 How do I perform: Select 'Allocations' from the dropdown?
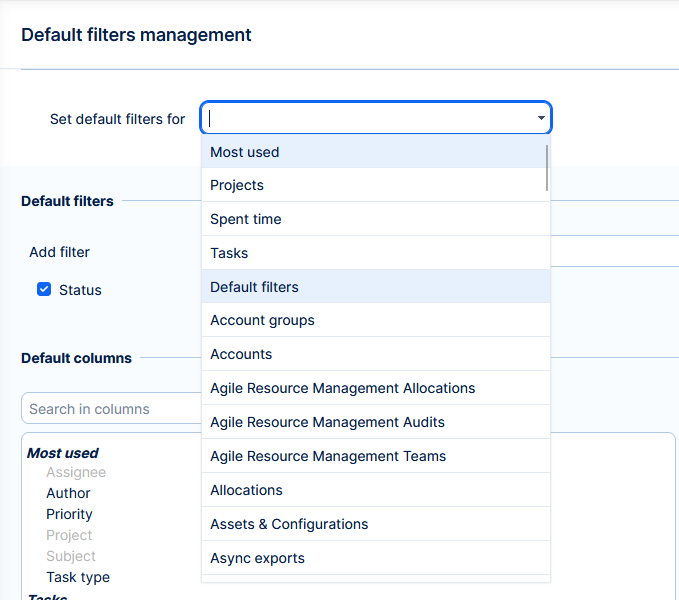point(374,490)
